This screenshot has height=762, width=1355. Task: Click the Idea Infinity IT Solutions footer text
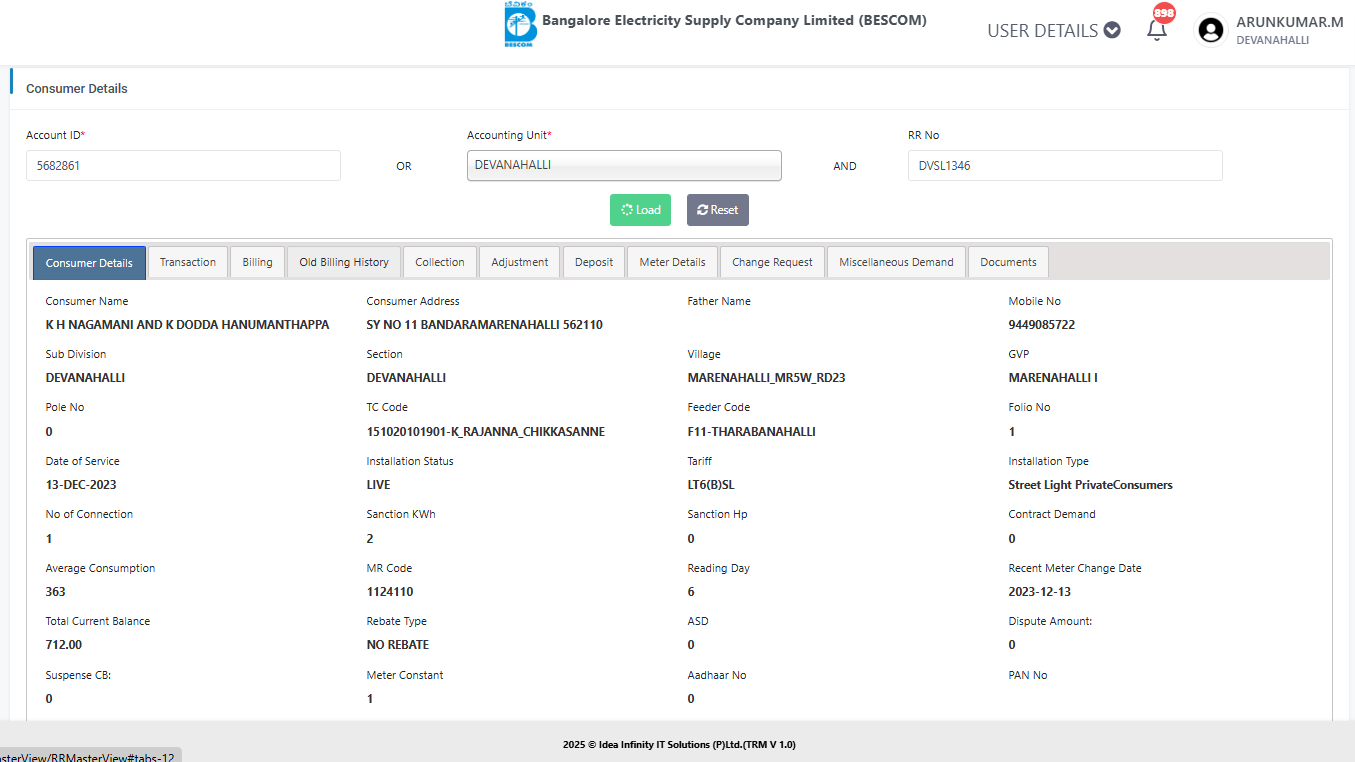click(679, 745)
